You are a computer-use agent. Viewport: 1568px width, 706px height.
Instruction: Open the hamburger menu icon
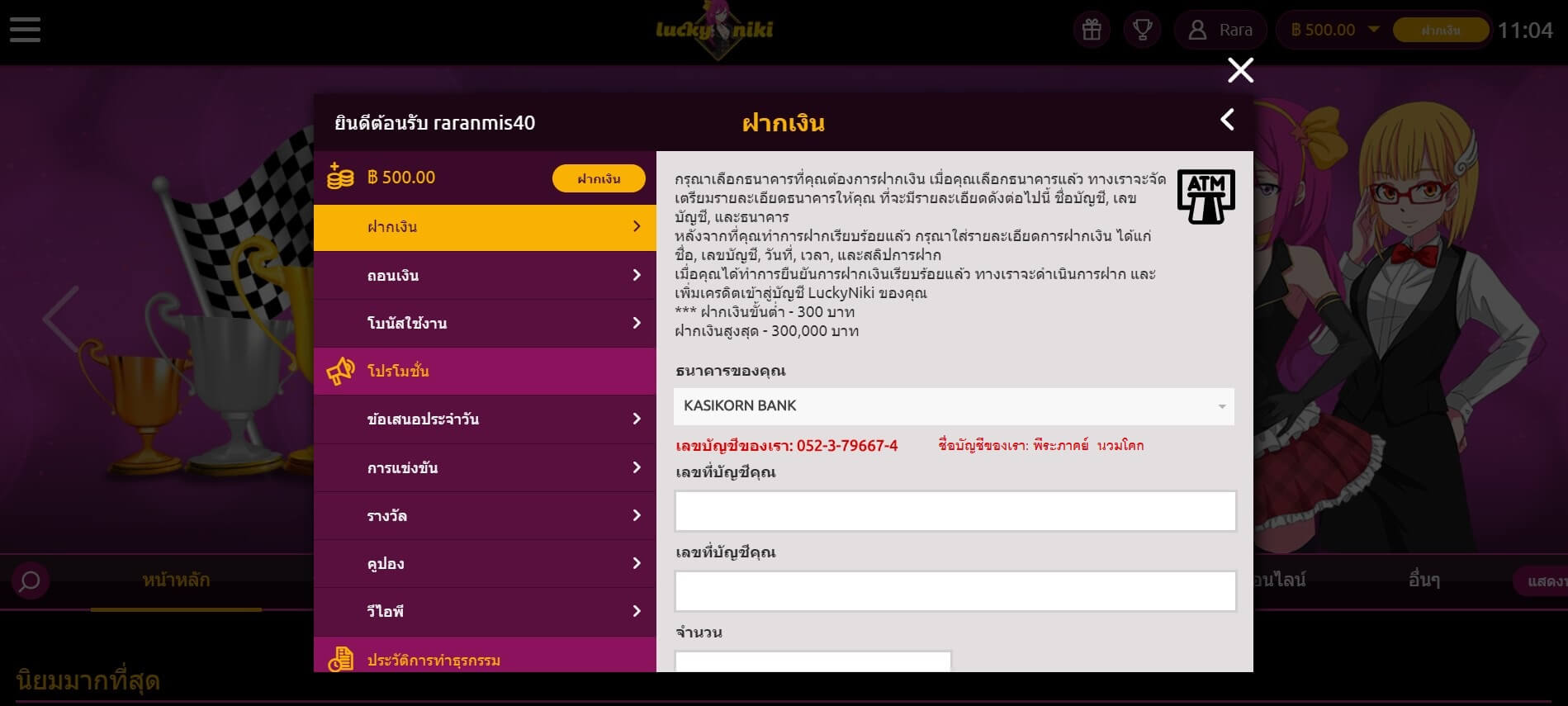point(25,30)
